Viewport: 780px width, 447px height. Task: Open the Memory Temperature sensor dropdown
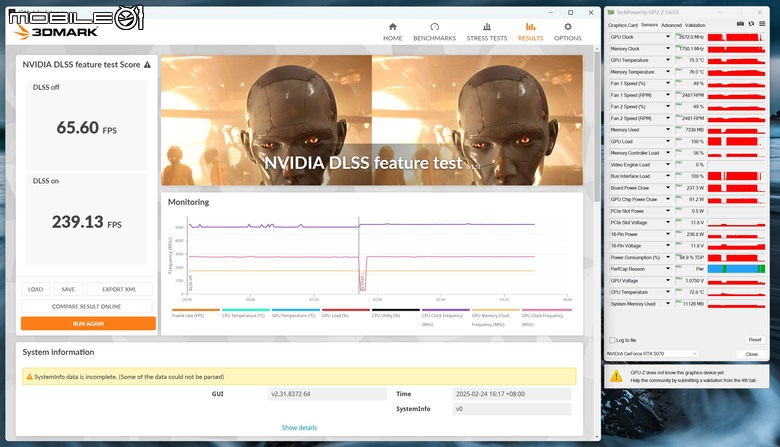click(x=668, y=72)
